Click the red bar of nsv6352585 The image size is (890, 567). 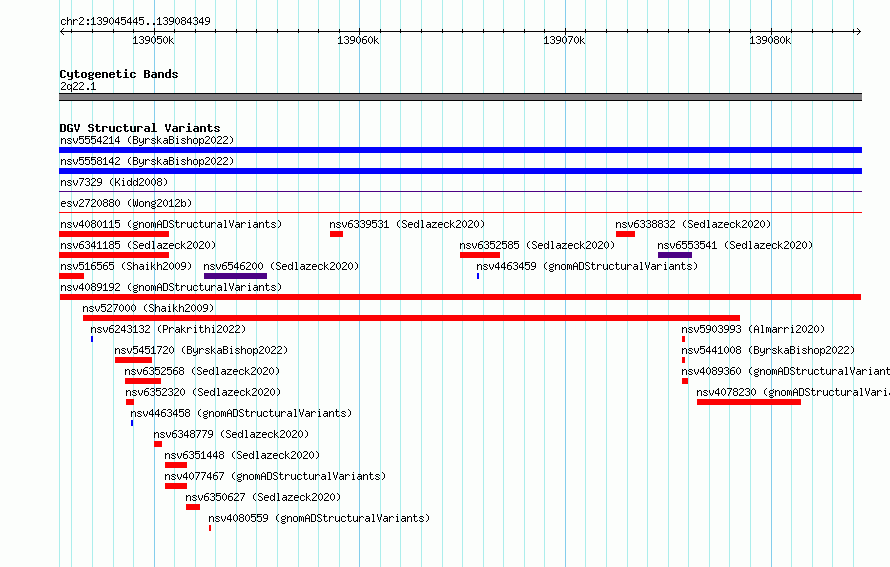tap(480, 255)
